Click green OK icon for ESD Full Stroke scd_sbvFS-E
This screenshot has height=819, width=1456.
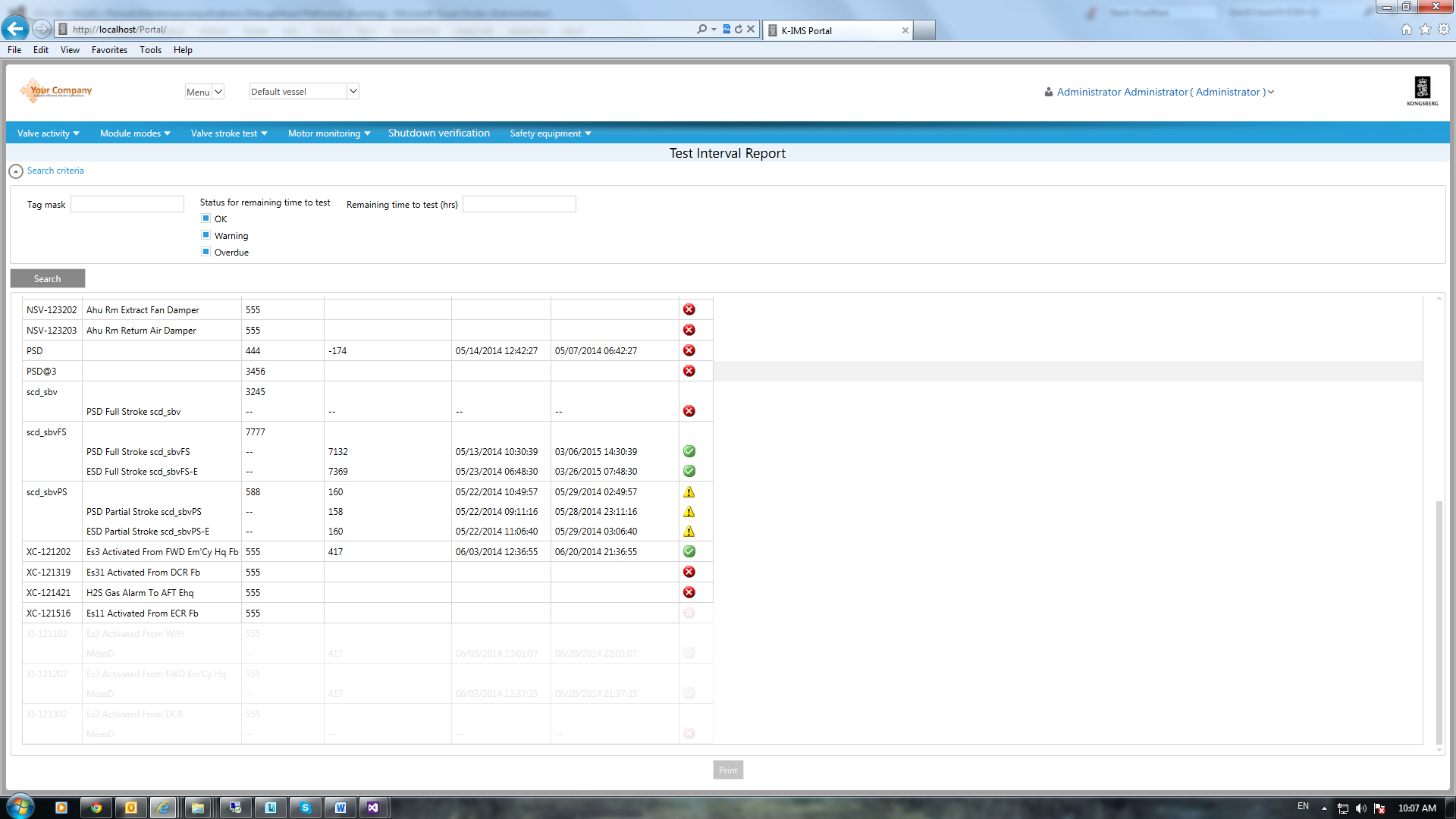pos(689,471)
